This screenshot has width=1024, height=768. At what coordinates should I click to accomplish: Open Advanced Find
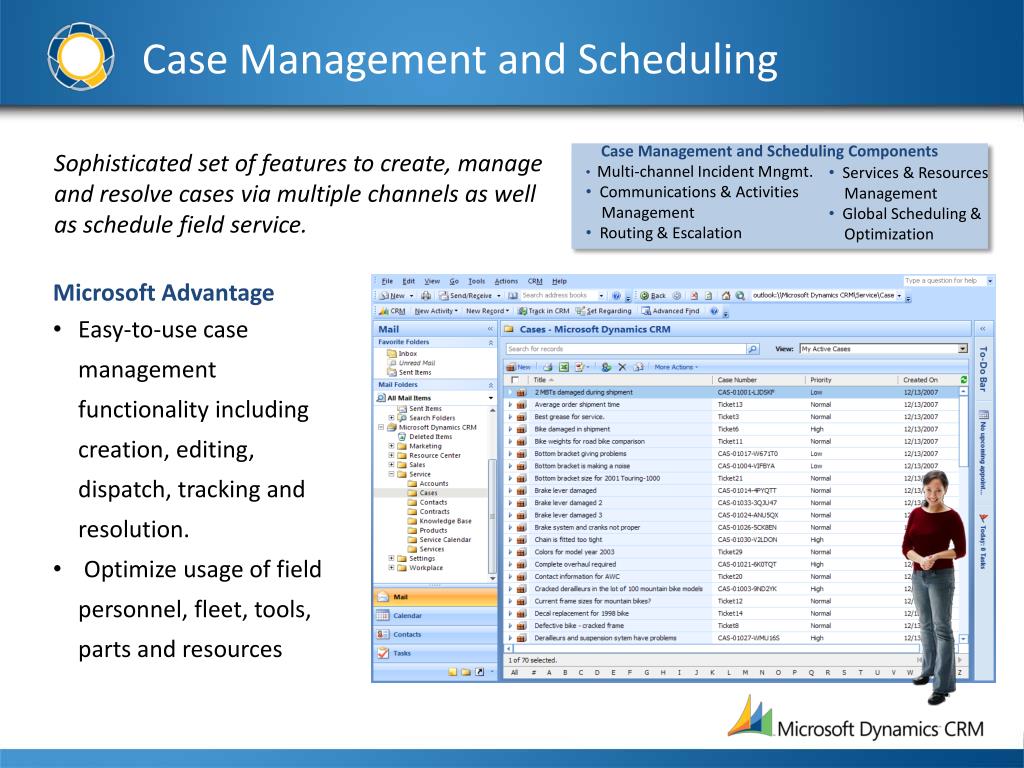(670, 312)
